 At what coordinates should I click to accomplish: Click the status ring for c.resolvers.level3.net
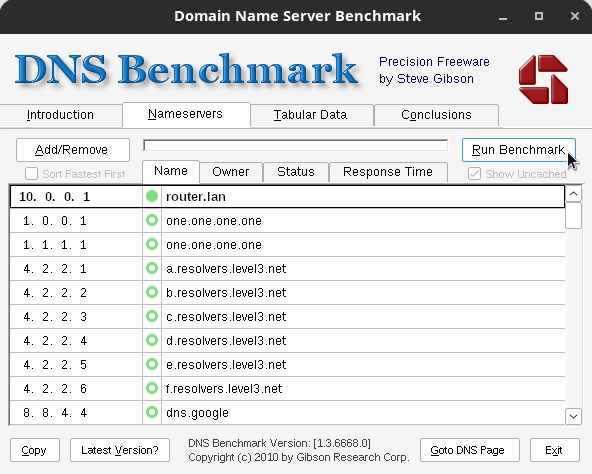[x=152, y=316]
